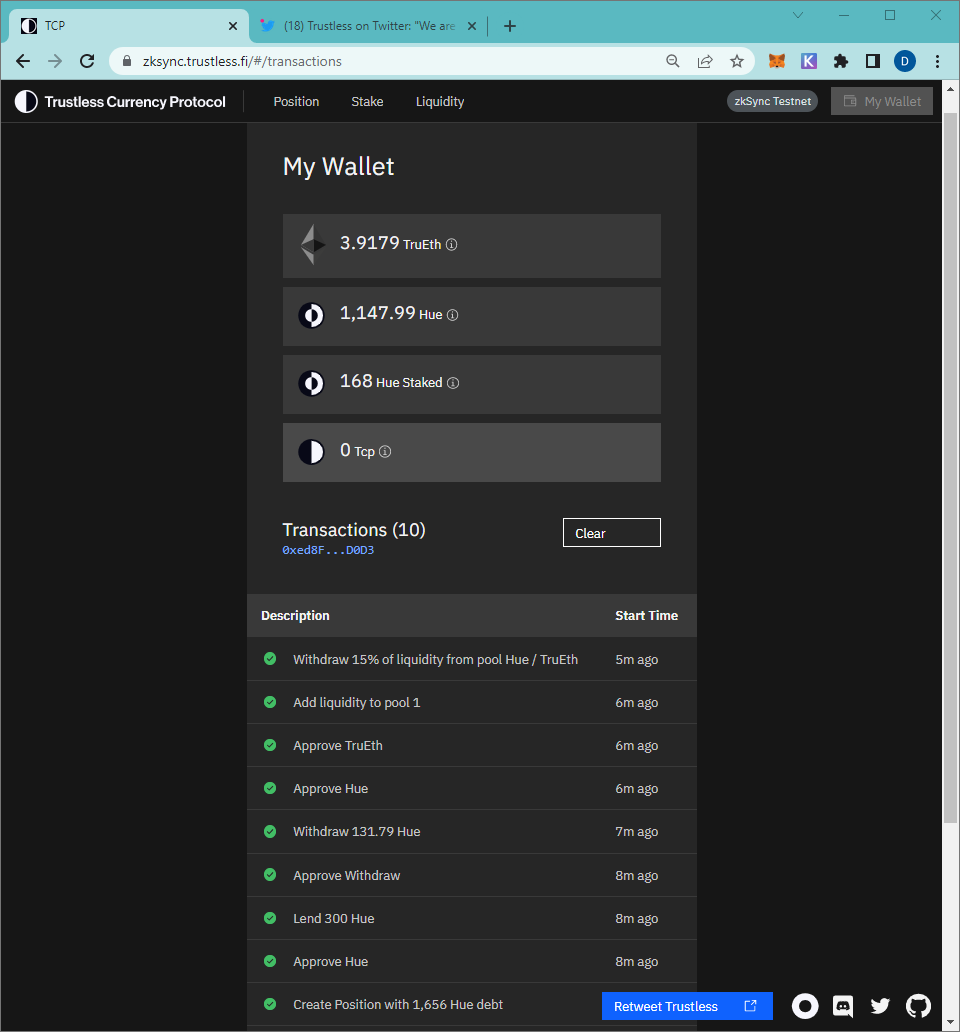Expand tab search chevron in title bar
The height and width of the screenshot is (1032, 960).
[798, 15]
